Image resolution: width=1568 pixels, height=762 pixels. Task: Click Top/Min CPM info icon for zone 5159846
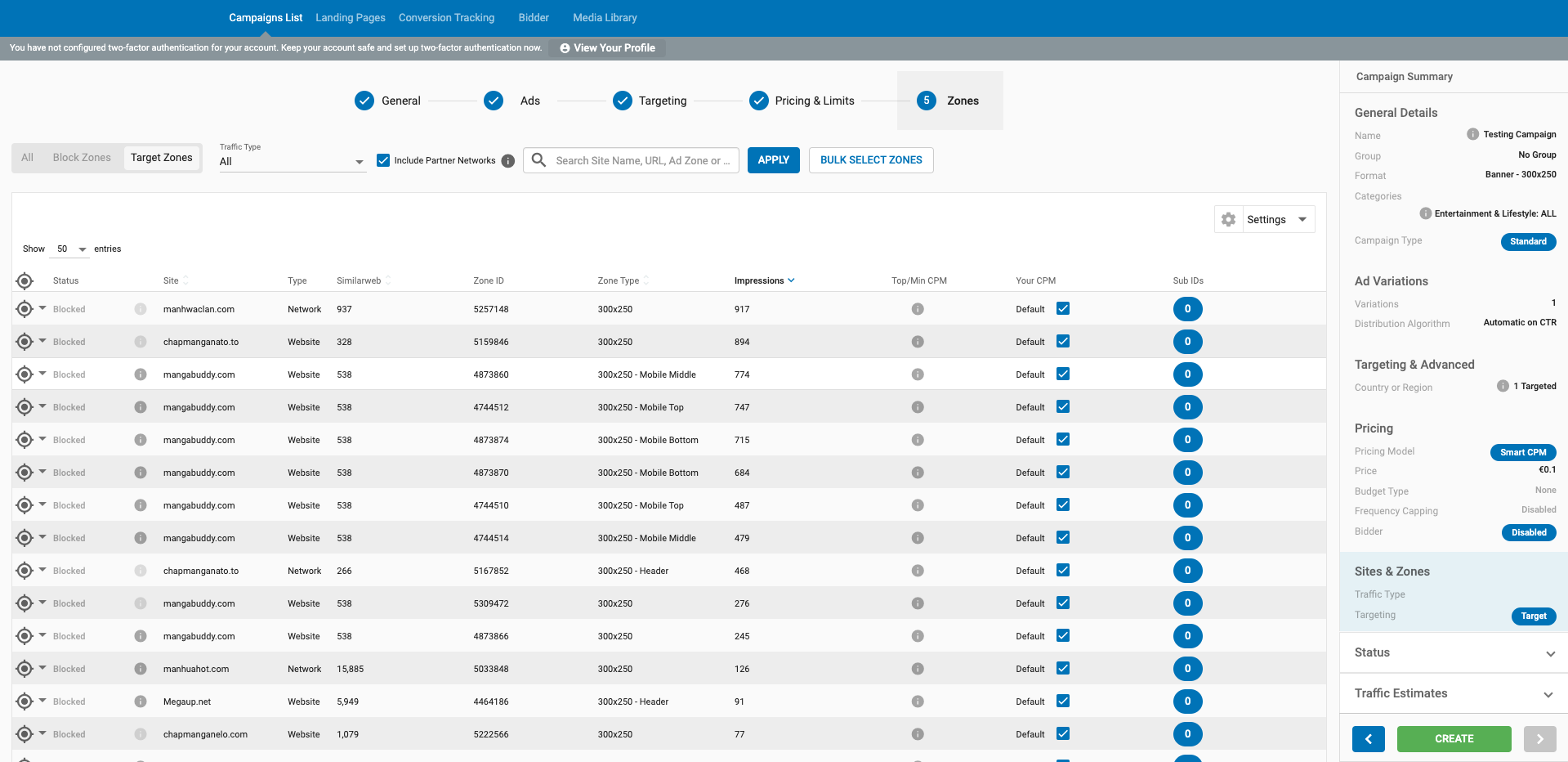(918, 342)
